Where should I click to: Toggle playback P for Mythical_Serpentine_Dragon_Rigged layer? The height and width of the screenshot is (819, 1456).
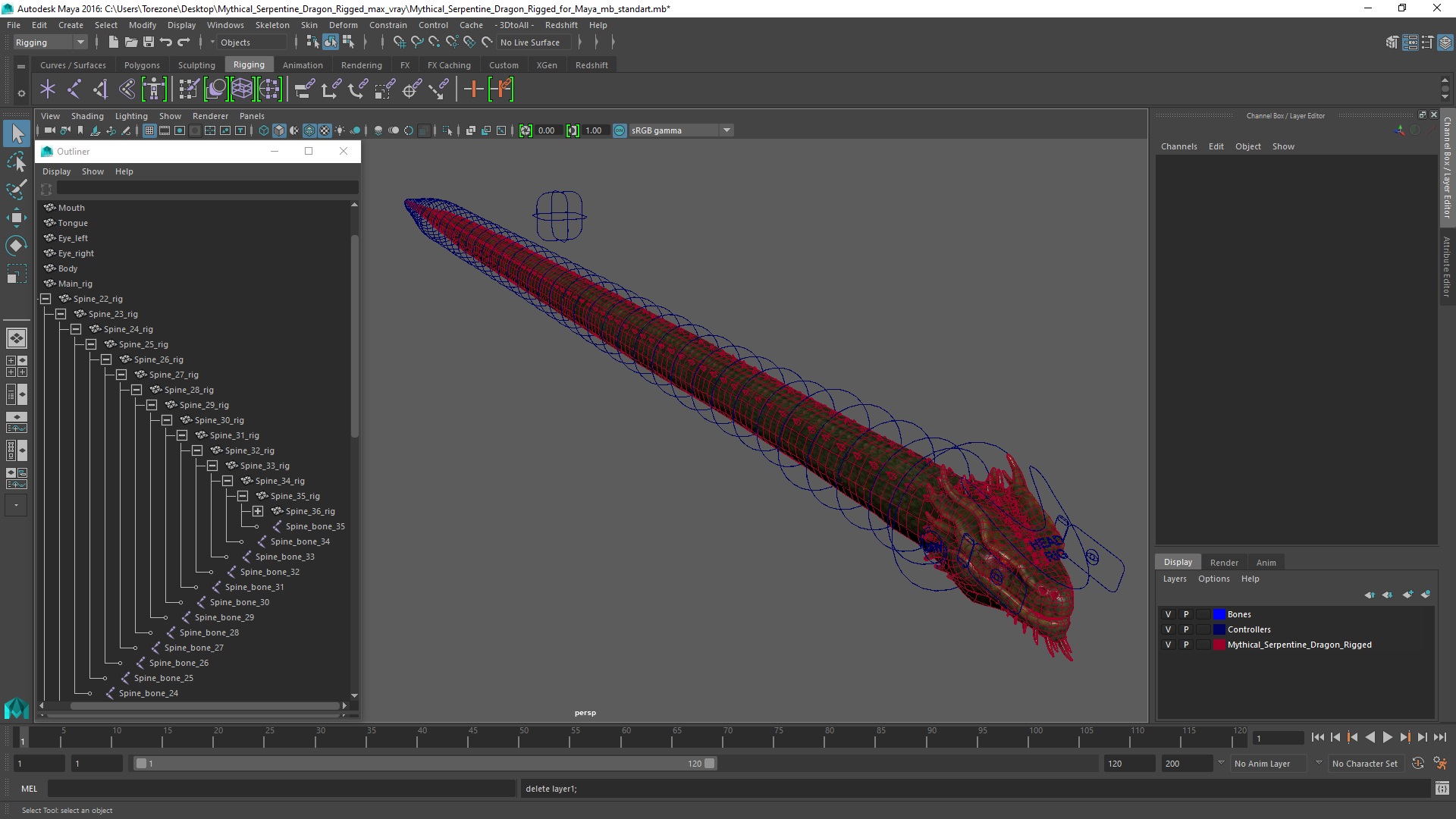[1186, 645]
